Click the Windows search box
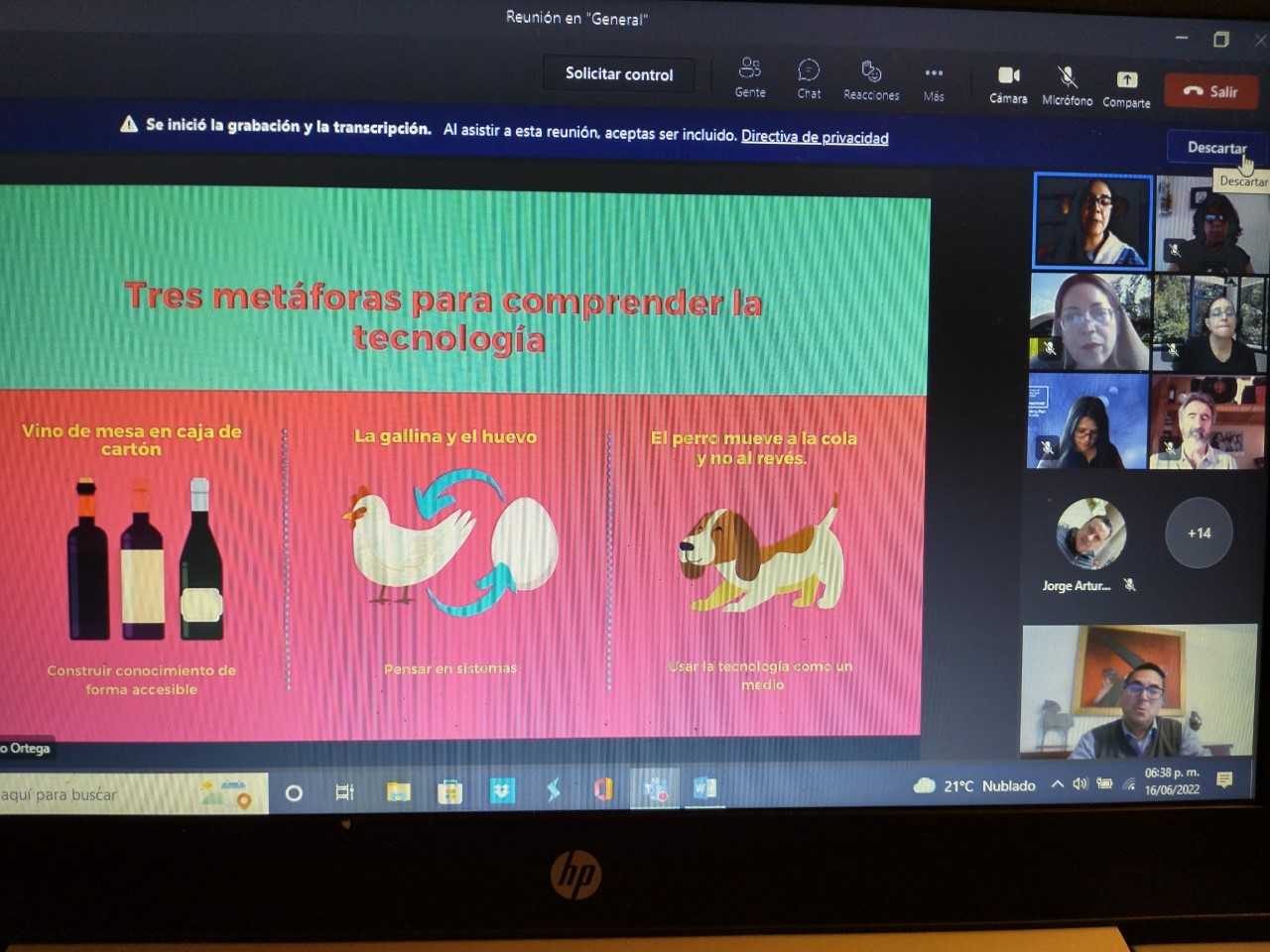This screenshot has height=952, width=1270. [133, 794]
